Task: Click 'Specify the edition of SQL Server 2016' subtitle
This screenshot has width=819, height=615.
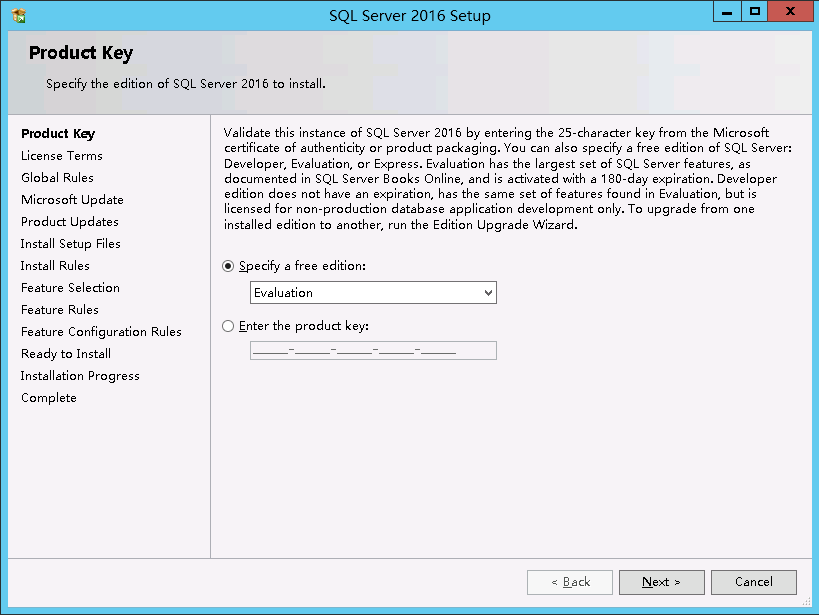Action: pos(185,84)
